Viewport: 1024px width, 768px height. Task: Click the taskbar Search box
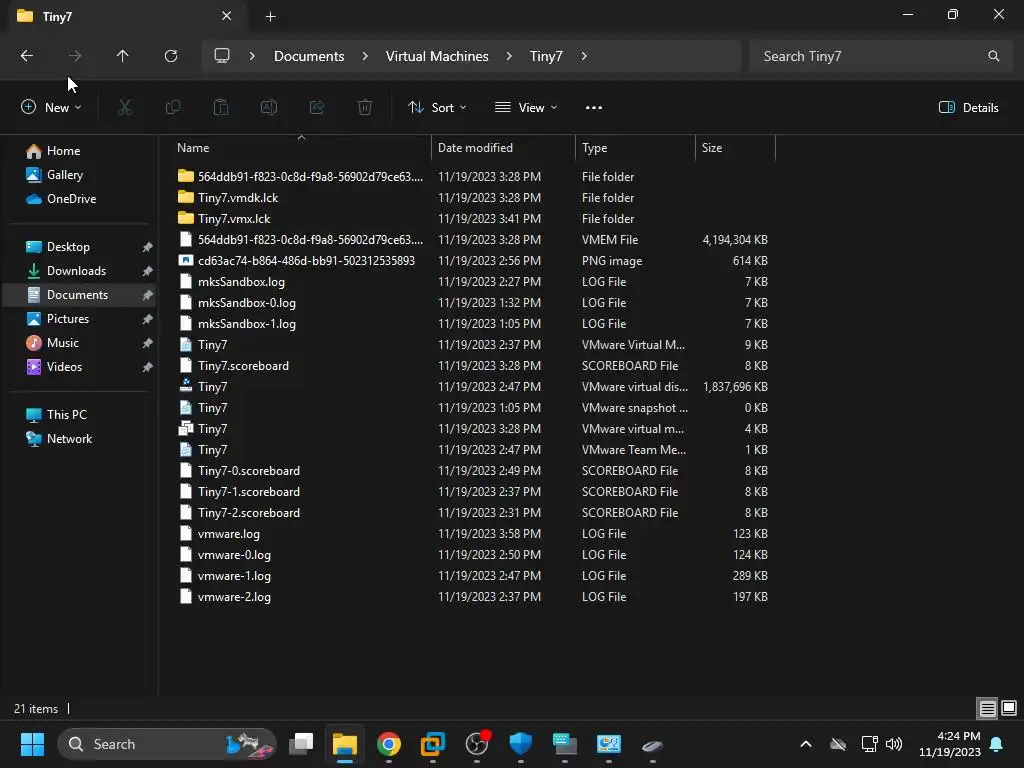167,744
